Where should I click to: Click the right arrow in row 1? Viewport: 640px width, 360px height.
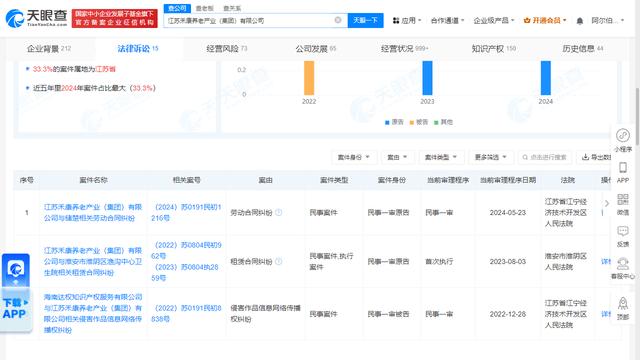607,203
